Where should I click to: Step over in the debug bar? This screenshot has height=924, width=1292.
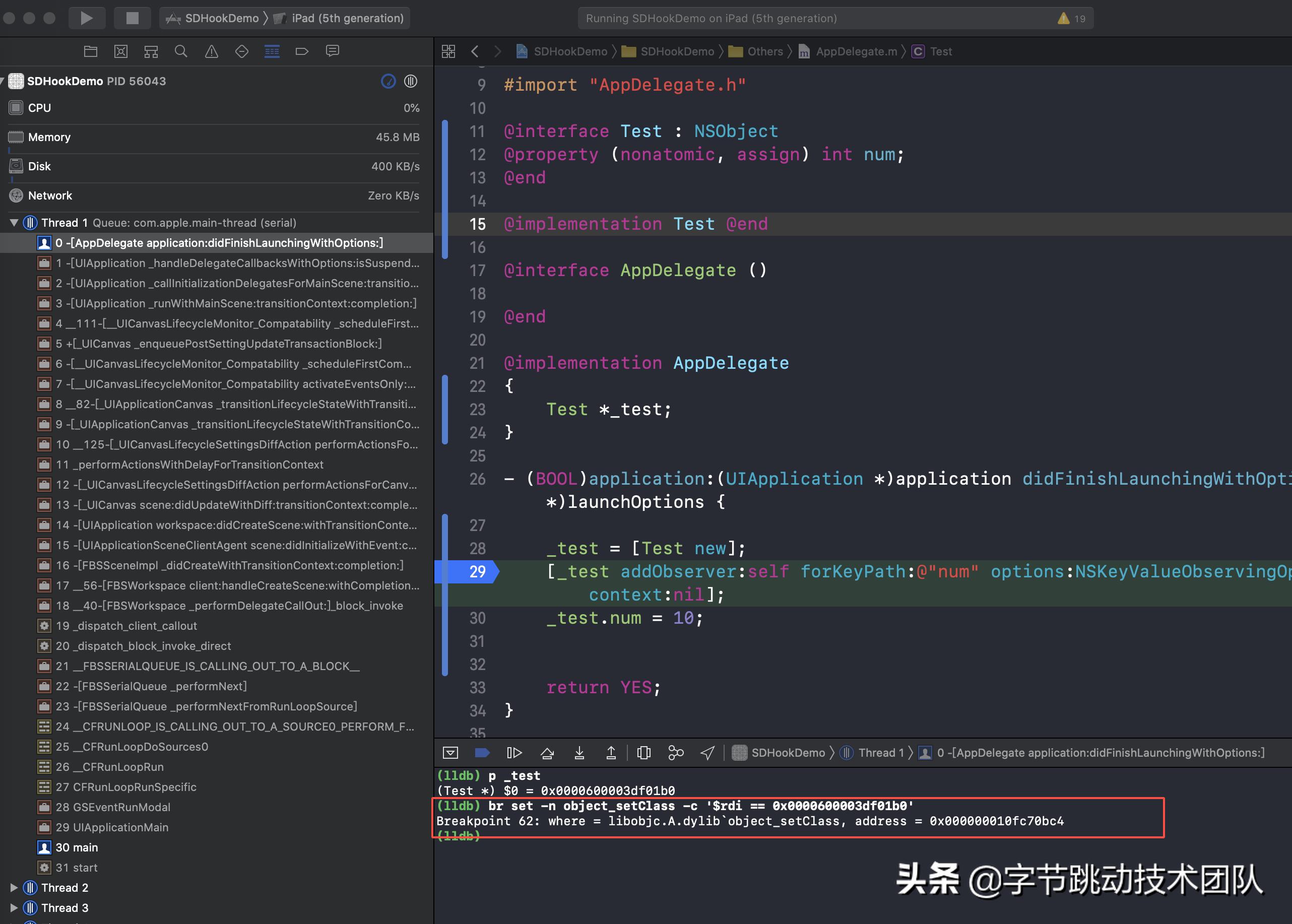(x=547, y=752)
